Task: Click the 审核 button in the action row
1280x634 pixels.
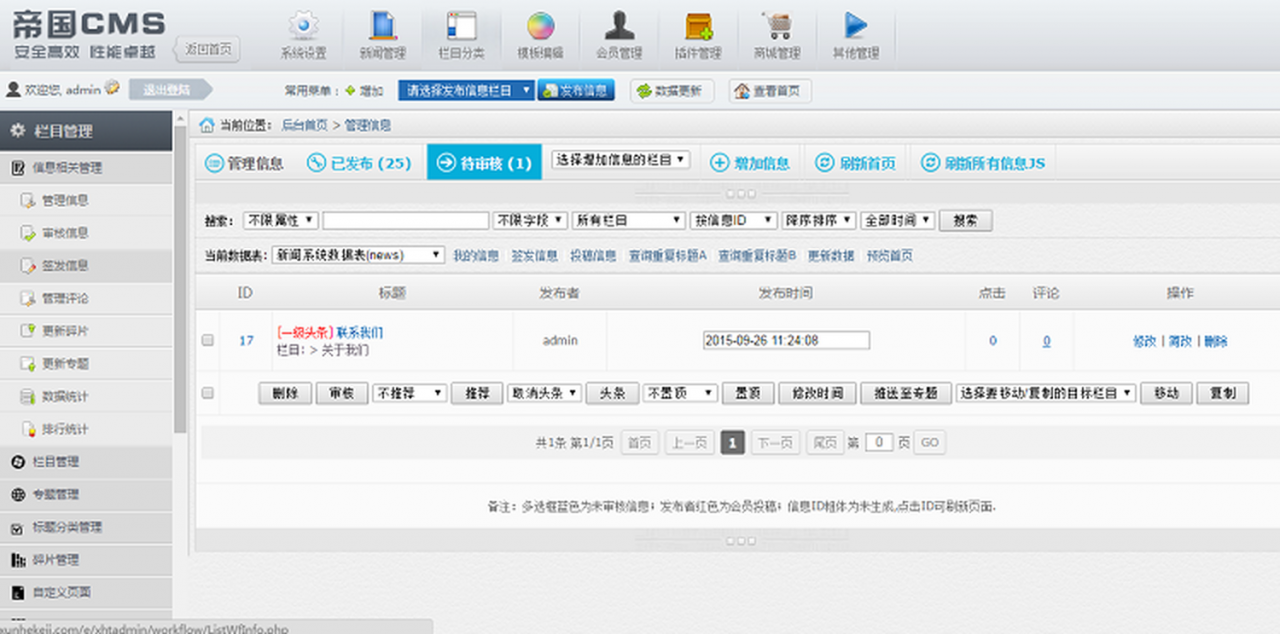Action: tap(342, 393)
